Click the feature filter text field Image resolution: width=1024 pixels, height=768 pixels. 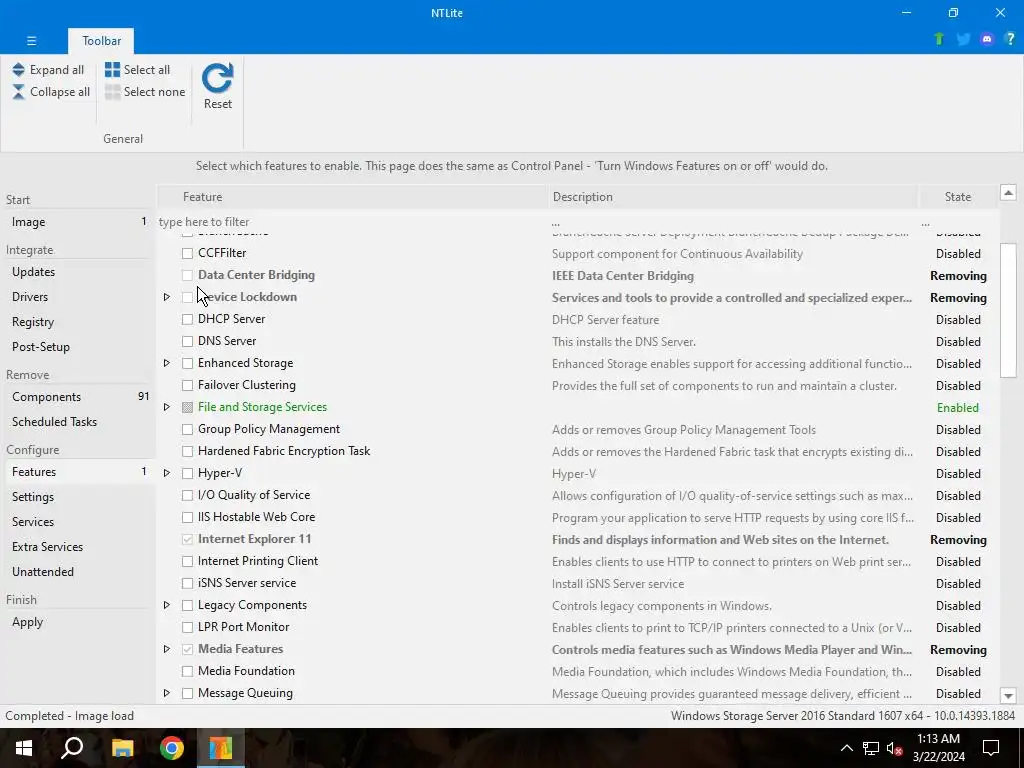click(351, 222)
